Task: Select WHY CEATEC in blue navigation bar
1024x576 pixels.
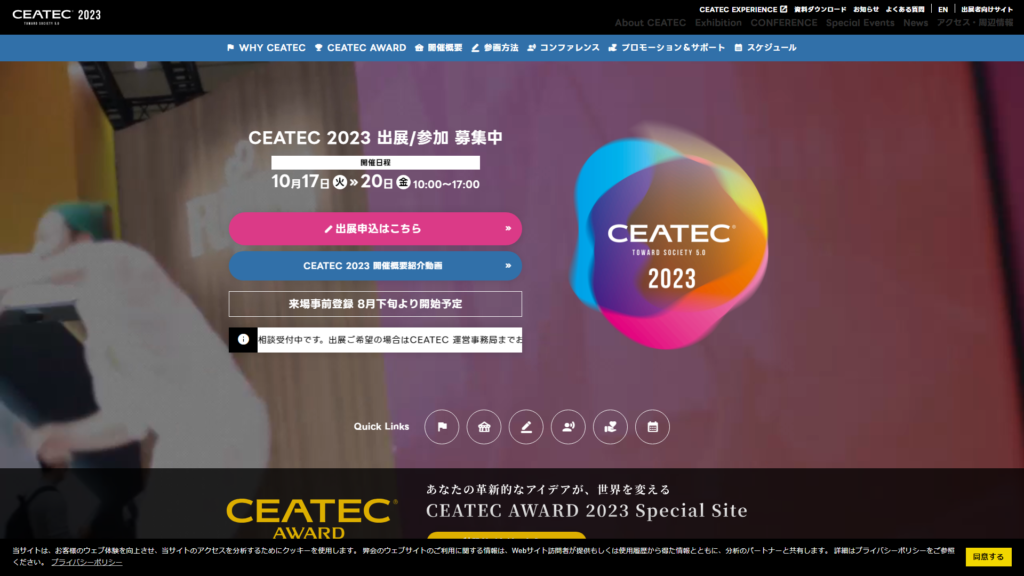Action: 266,48
